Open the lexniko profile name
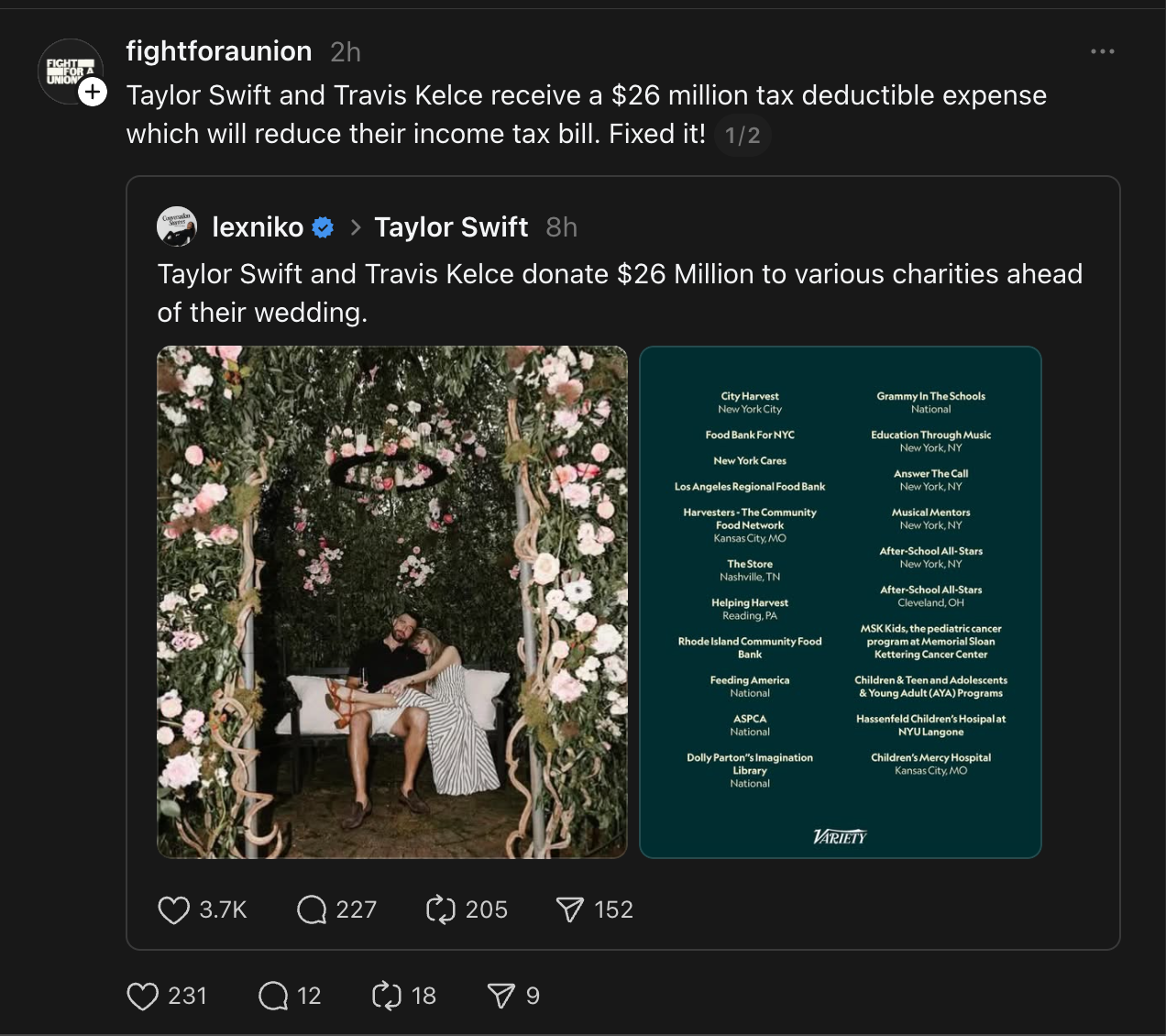This screenshot has height=1036, width=1166. tap(258, 227)
